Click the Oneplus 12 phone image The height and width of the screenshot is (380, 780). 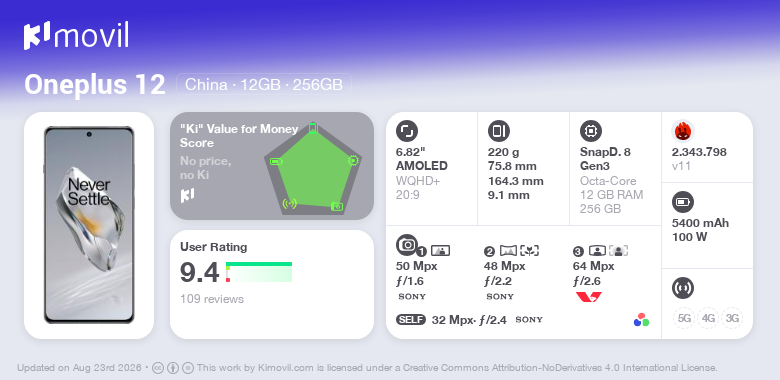(x=89, y=225)
